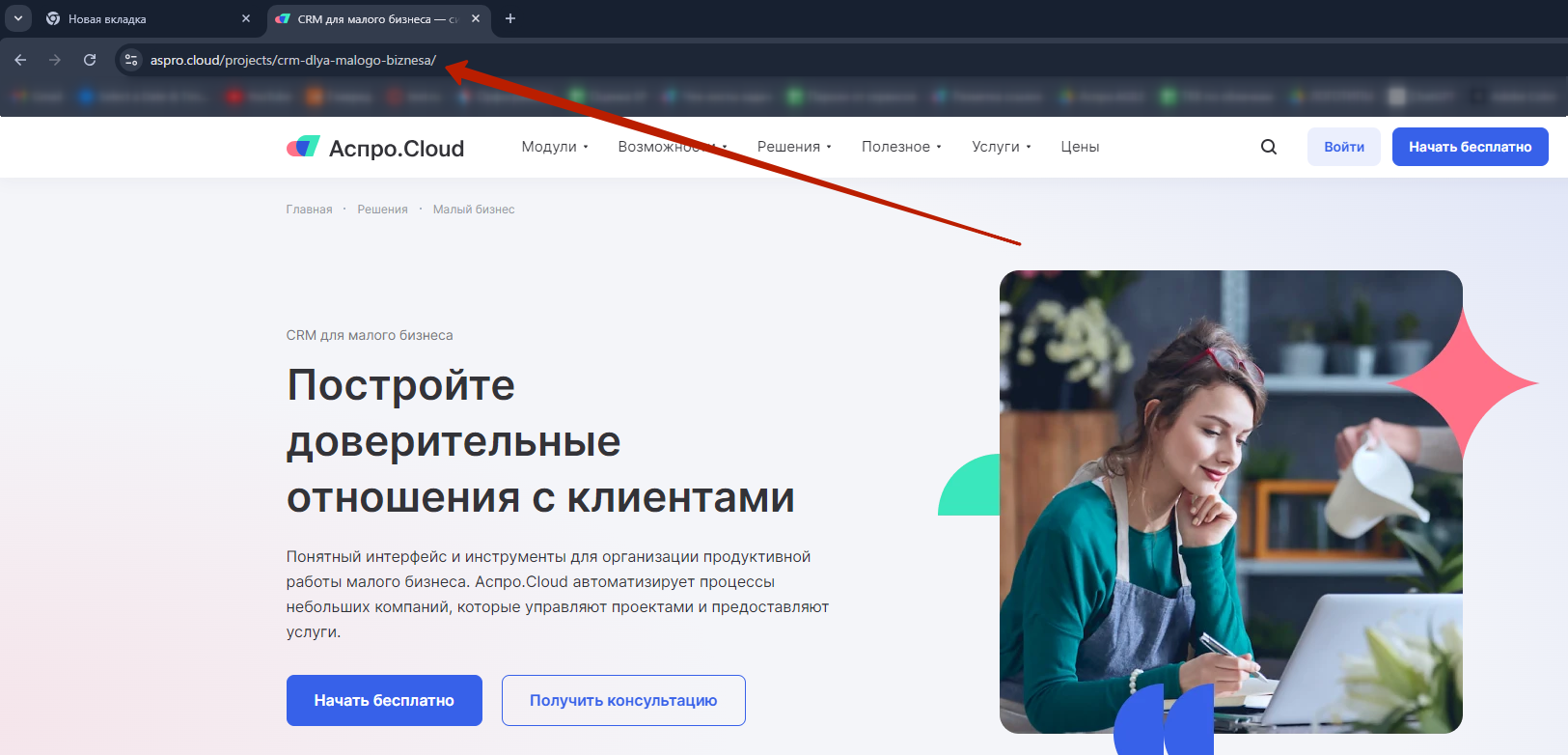Click the browser back arrow
This screenshot has height=755, width=1568.
[20, 60]
